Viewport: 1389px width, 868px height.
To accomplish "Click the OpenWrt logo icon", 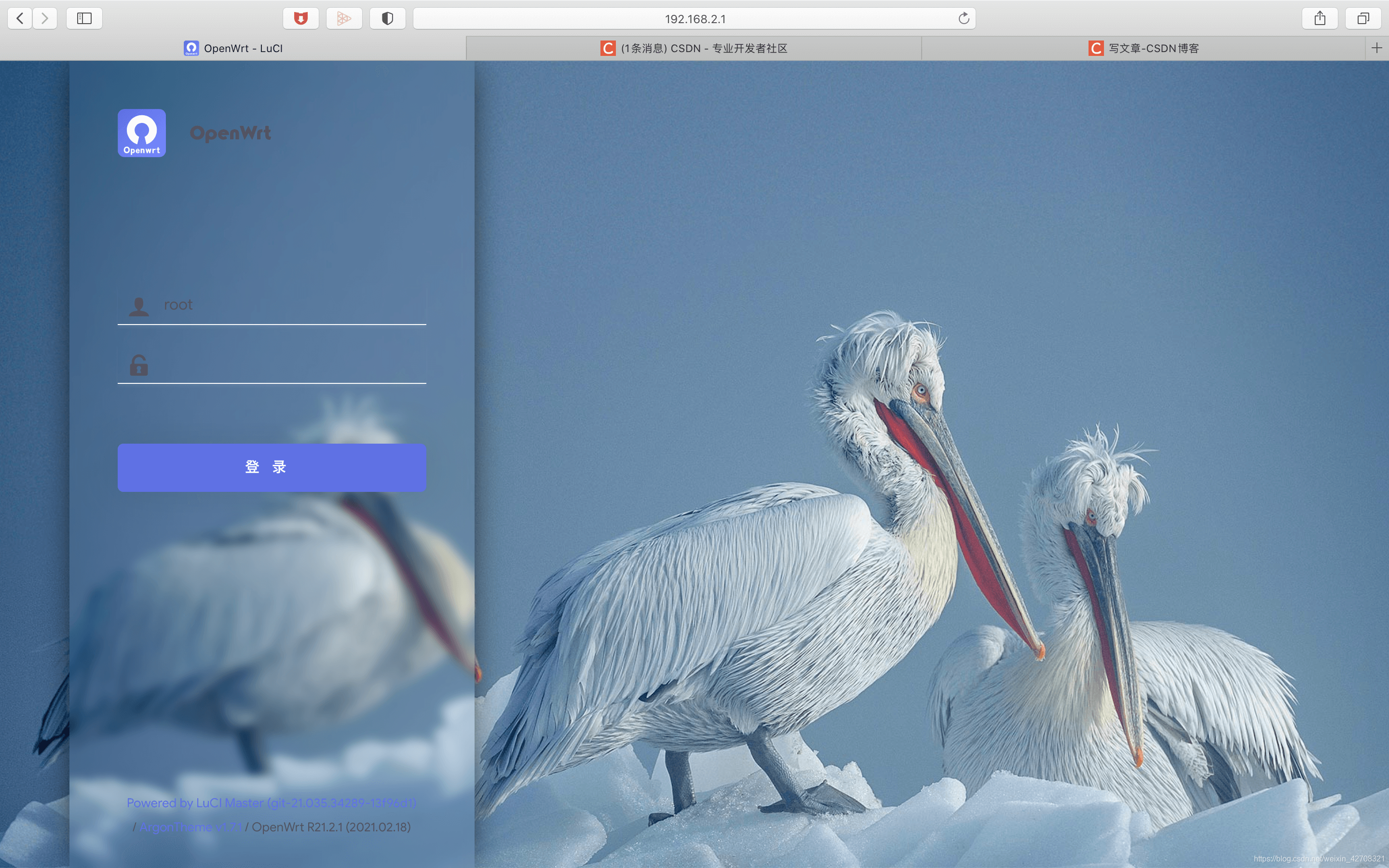I will [142, 133].
